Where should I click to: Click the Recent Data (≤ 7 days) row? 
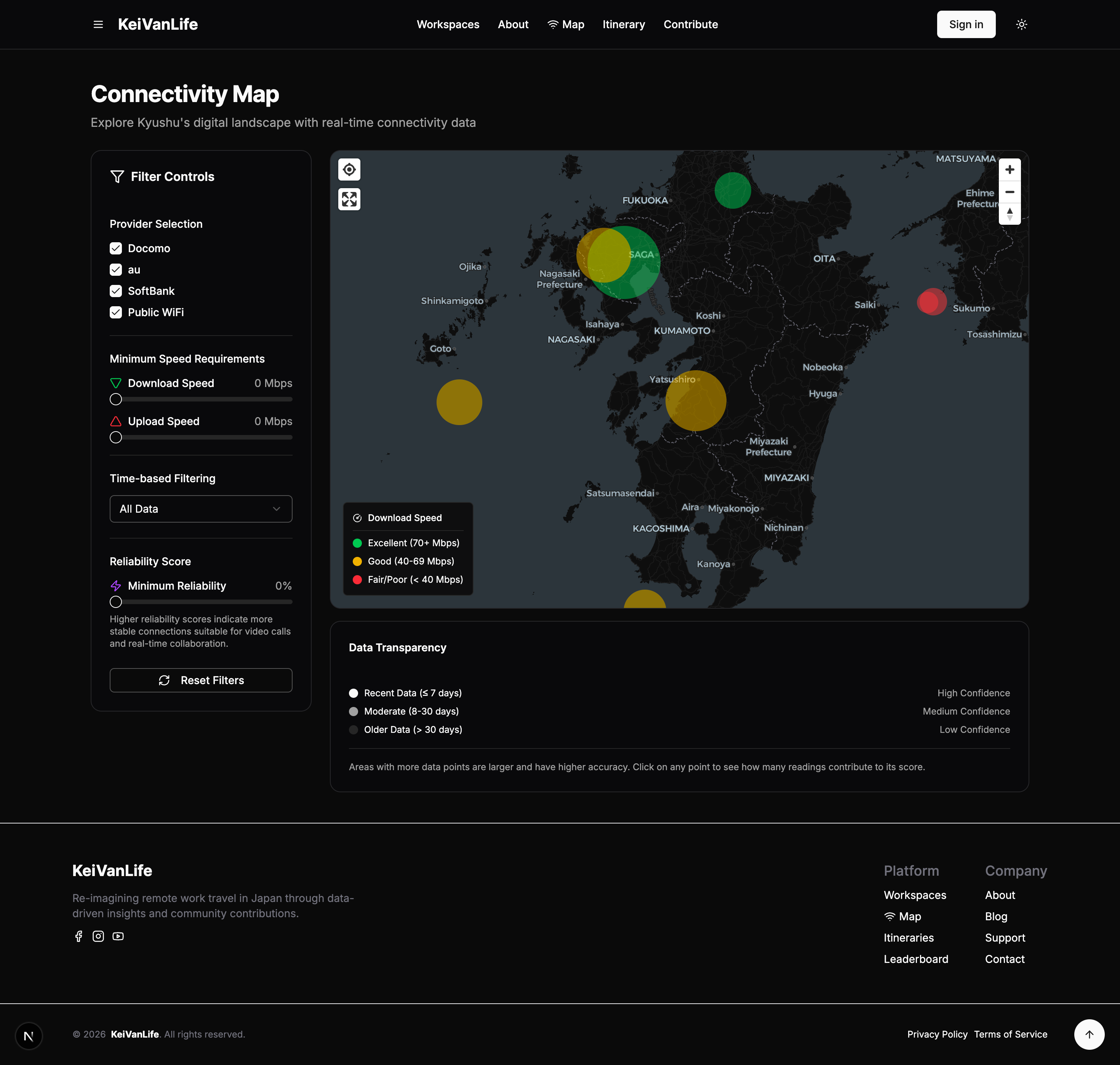[x=679, y=693]
